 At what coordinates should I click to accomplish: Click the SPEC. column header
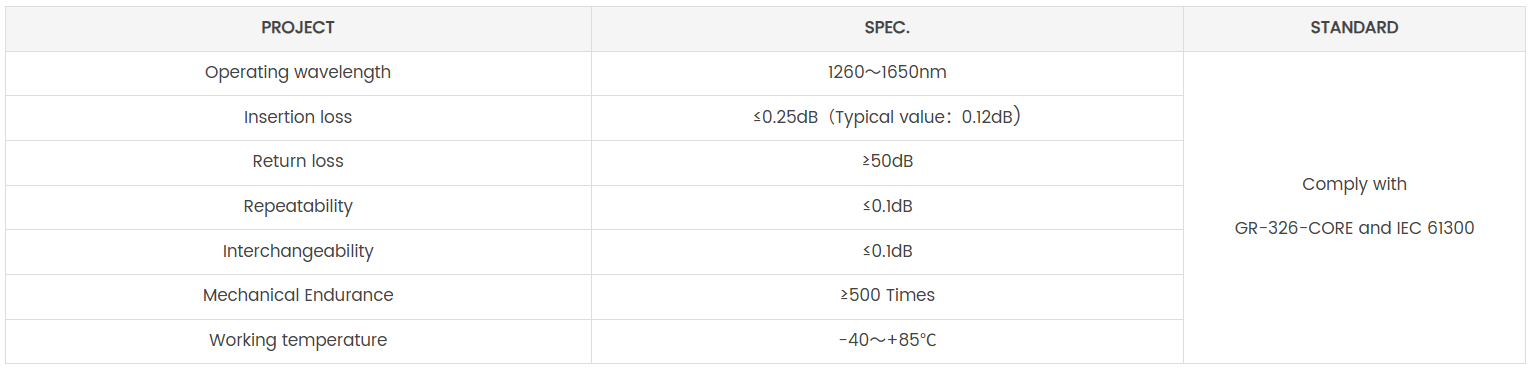887,28
